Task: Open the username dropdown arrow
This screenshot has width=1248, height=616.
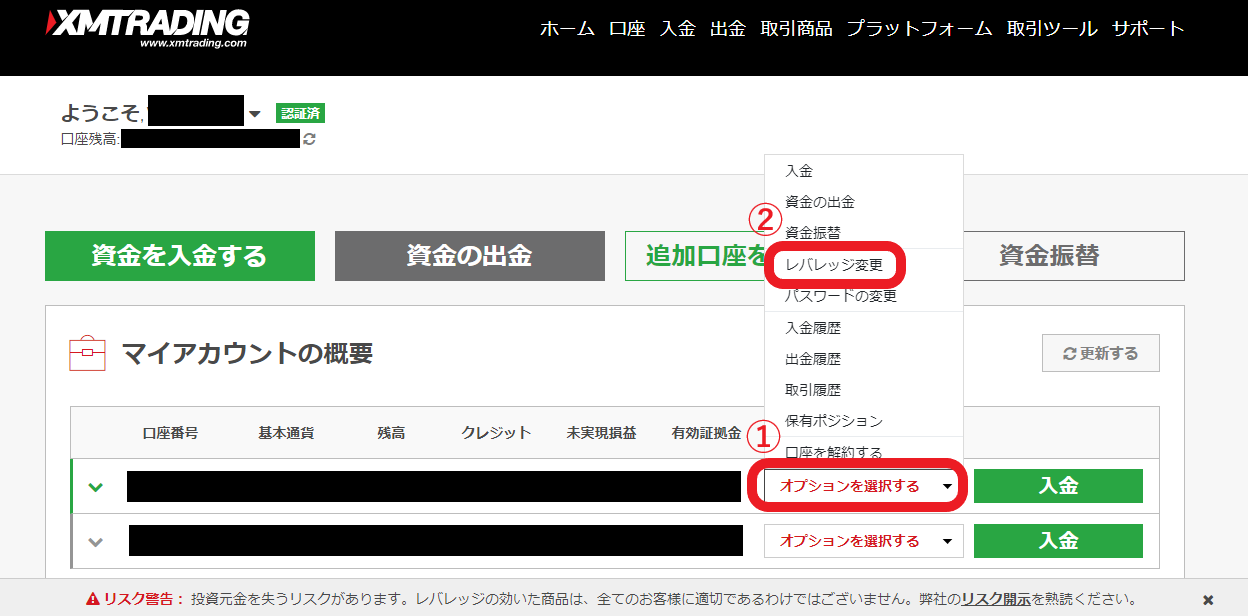Action: [x=255, y=114]
